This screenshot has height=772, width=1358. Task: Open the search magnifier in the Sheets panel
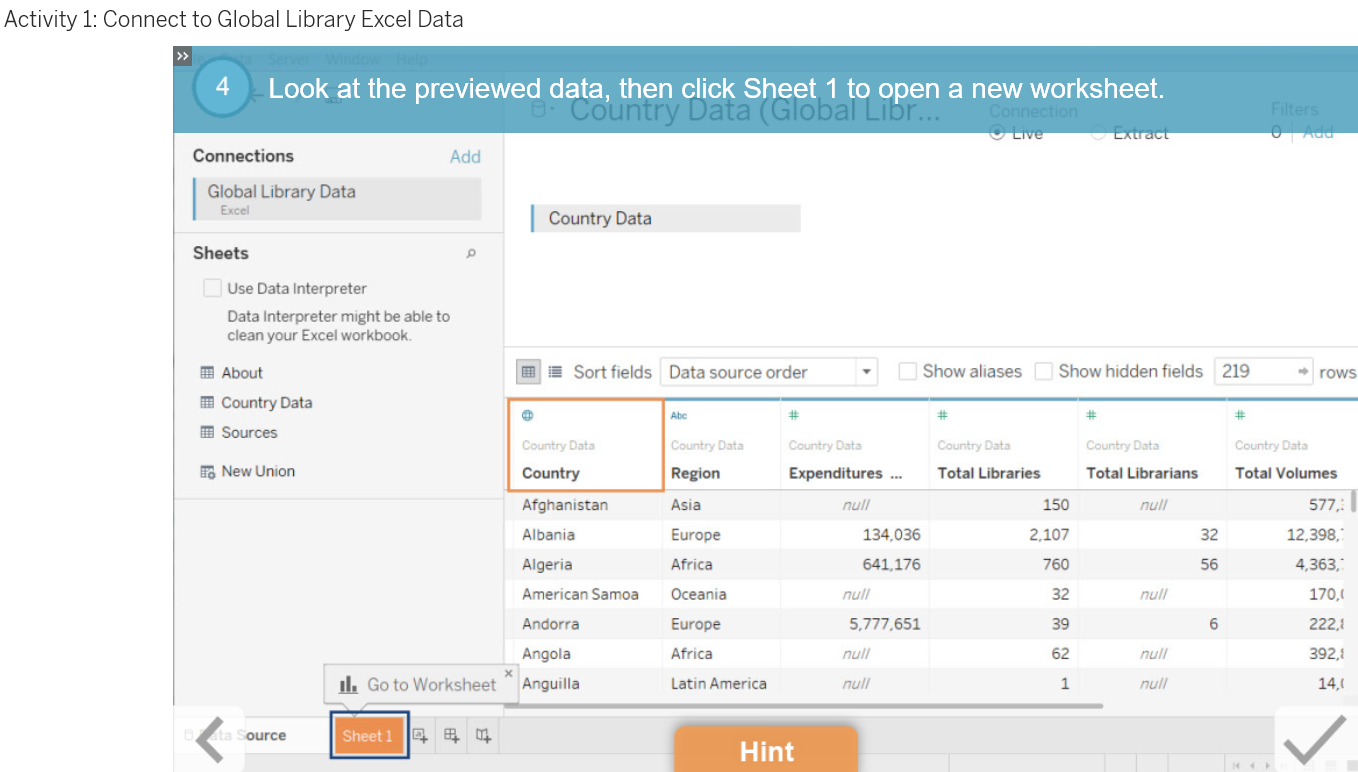[470, 254]
